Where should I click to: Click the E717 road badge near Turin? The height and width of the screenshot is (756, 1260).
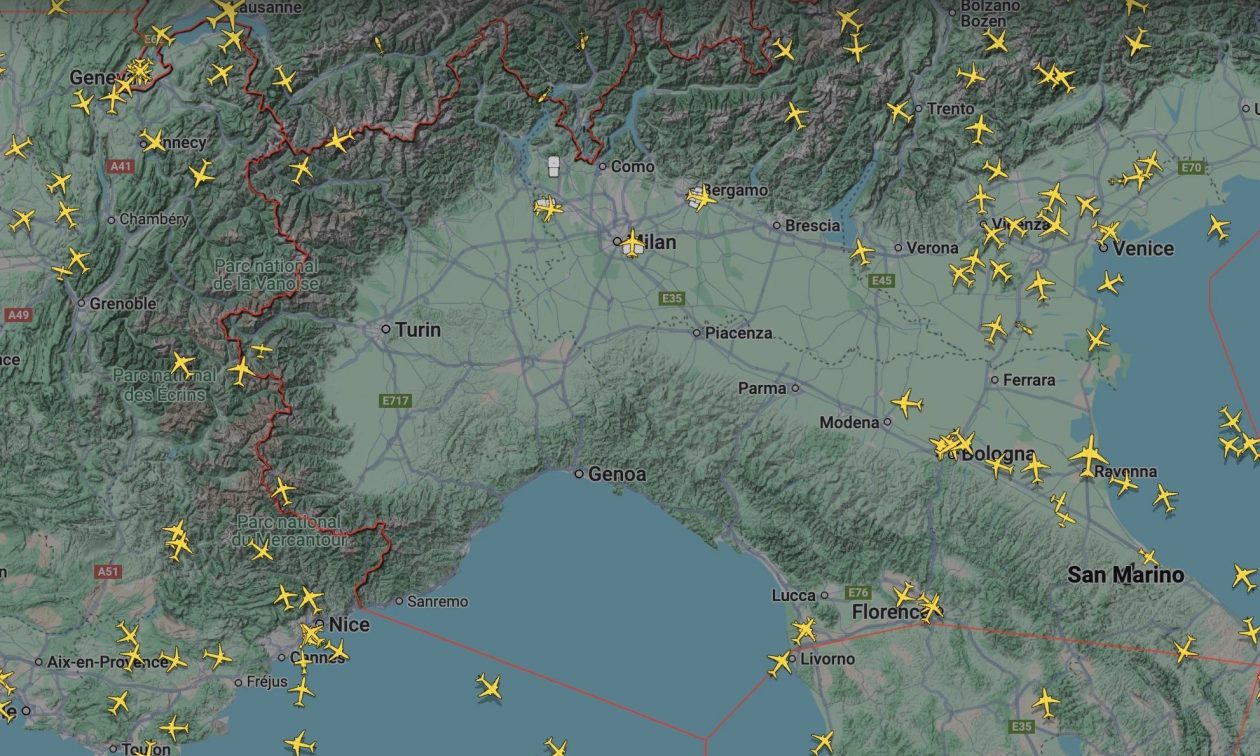396,401
